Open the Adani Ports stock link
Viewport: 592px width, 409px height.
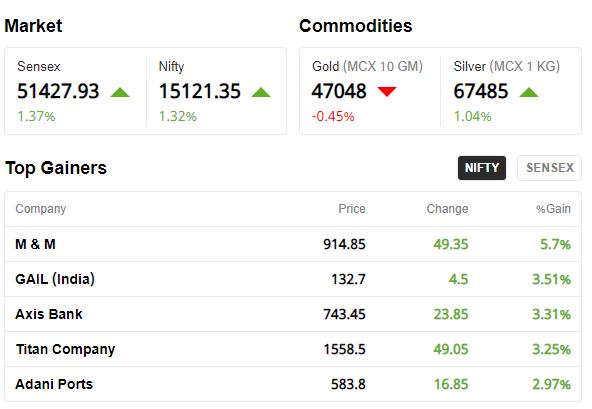click(x=54, y=384)
